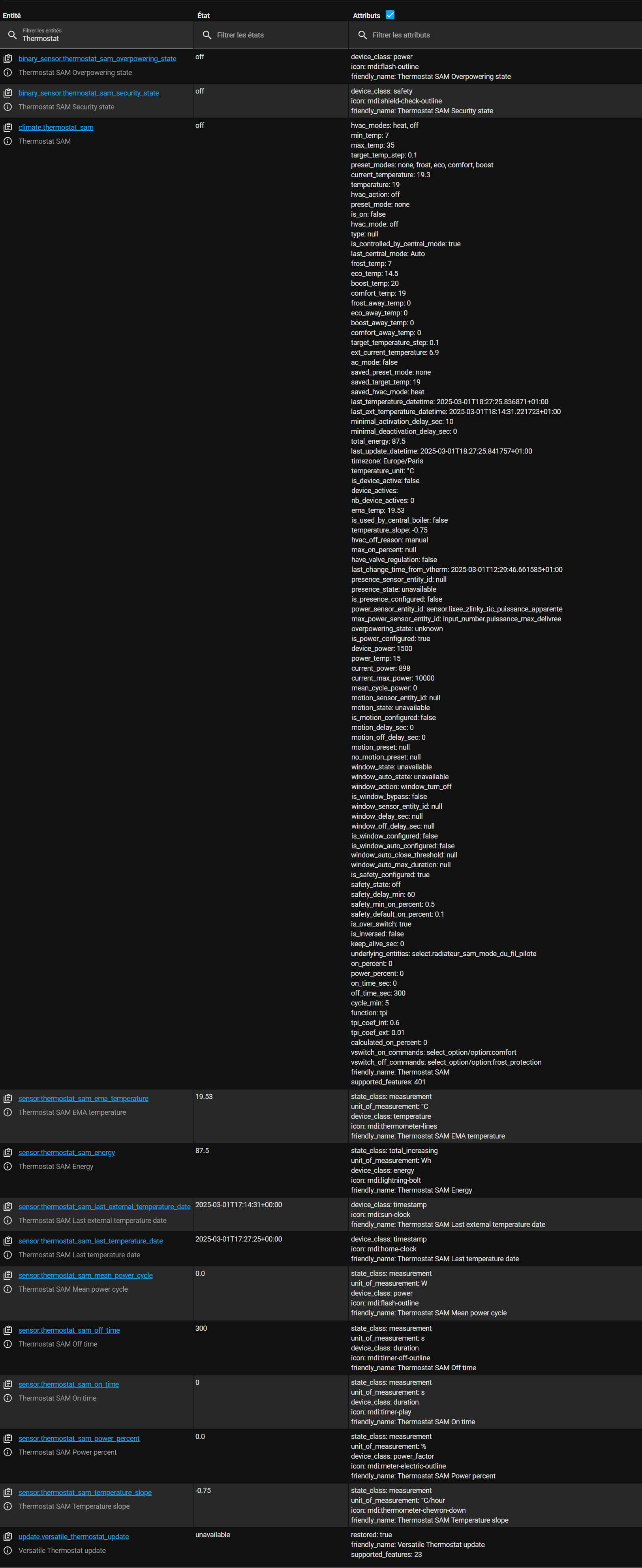This screenshot has width=642, height=1568.
Task: Open update.versatile_thermostat_update link
Action: [x=73, y=1536]
